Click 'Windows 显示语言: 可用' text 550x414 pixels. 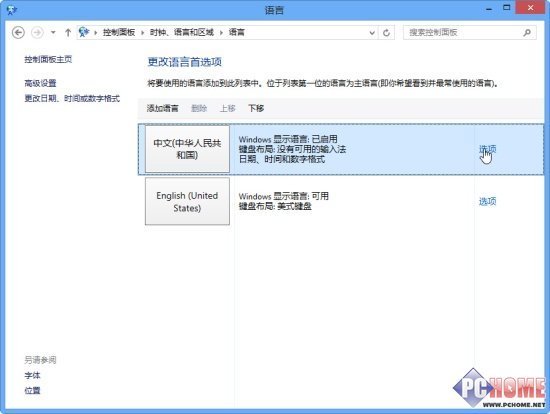[283, 196]
